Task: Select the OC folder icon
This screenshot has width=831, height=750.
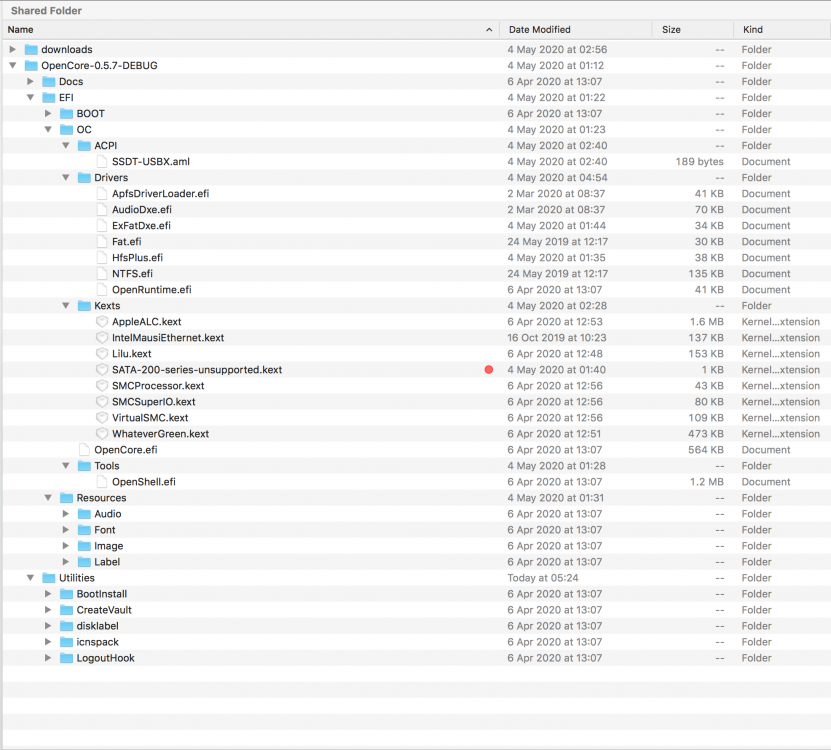Action: tap(66, 129)
